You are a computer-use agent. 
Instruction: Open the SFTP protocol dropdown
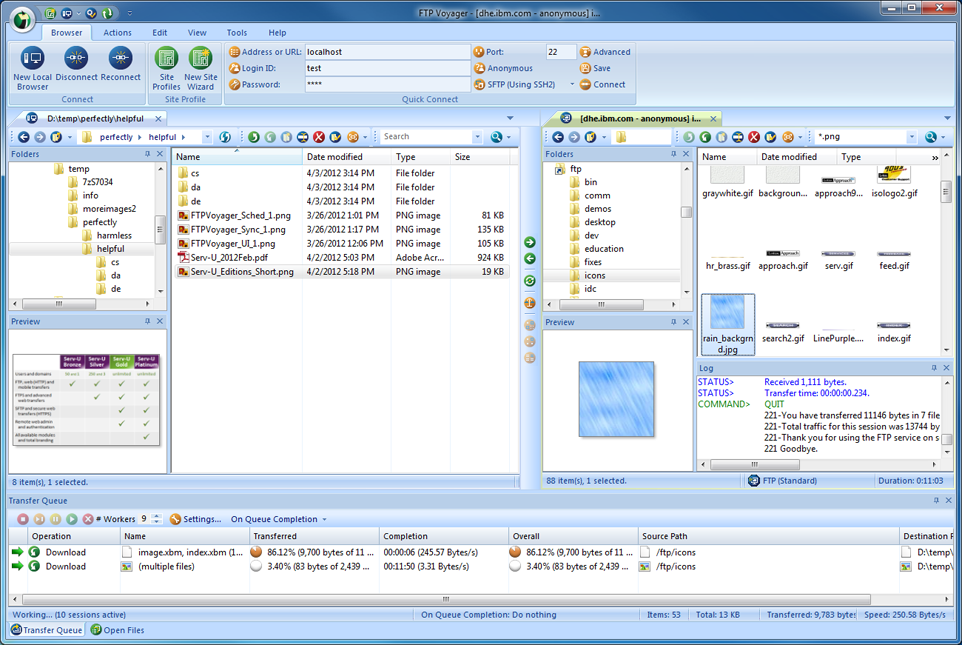(x=572, y=85)
